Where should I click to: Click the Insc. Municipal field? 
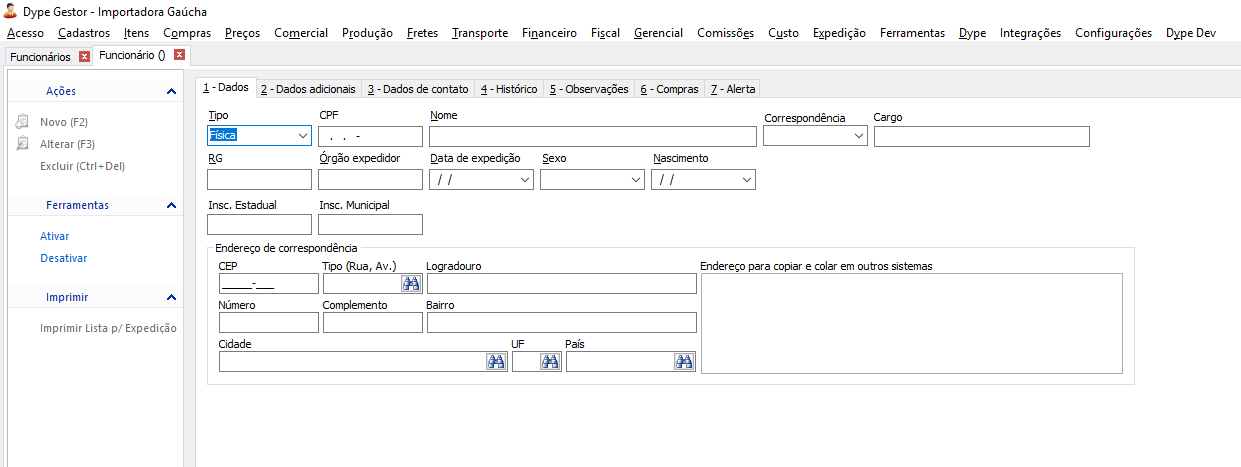(370, 224)
